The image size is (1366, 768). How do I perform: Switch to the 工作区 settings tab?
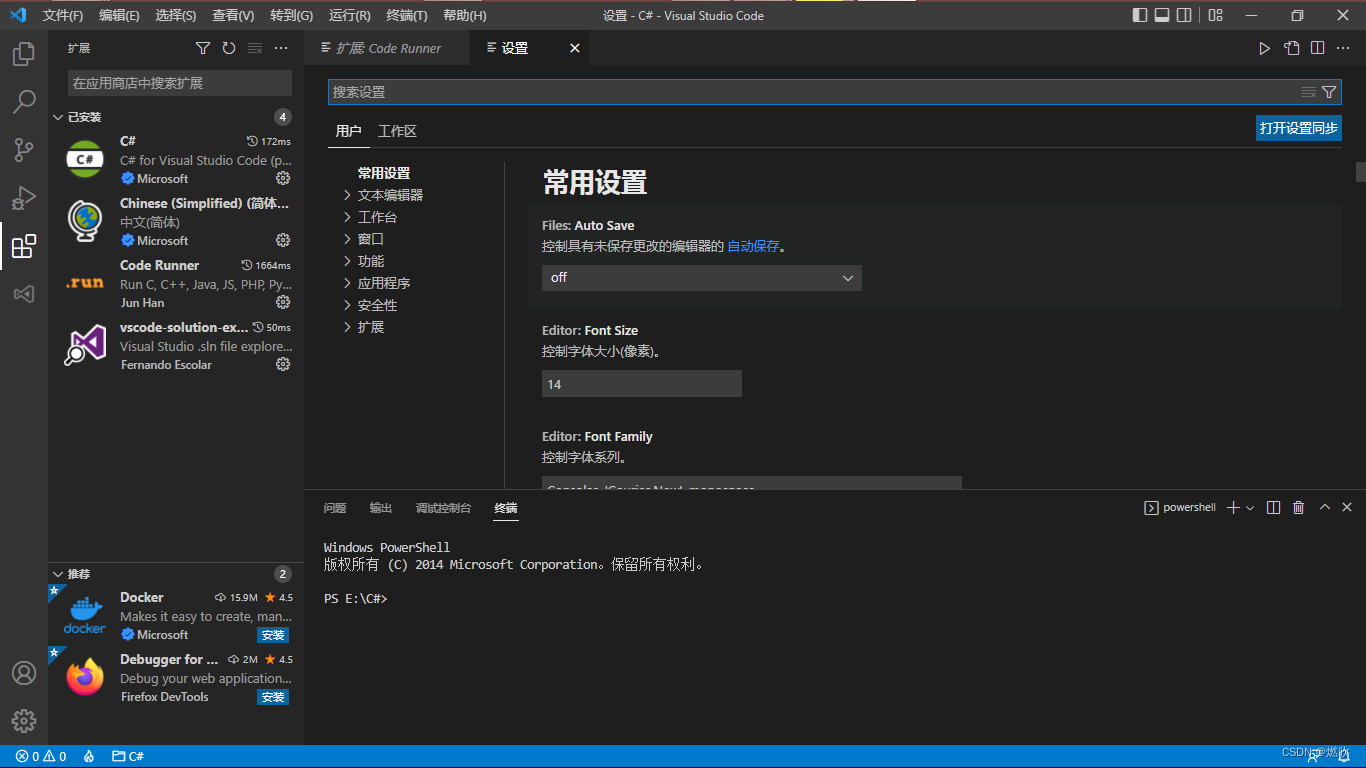coord(397,131)
